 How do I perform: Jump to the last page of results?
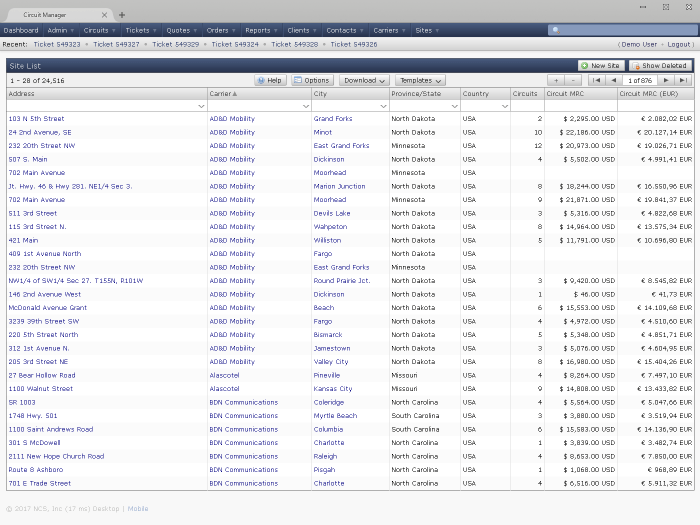[683, 80]
